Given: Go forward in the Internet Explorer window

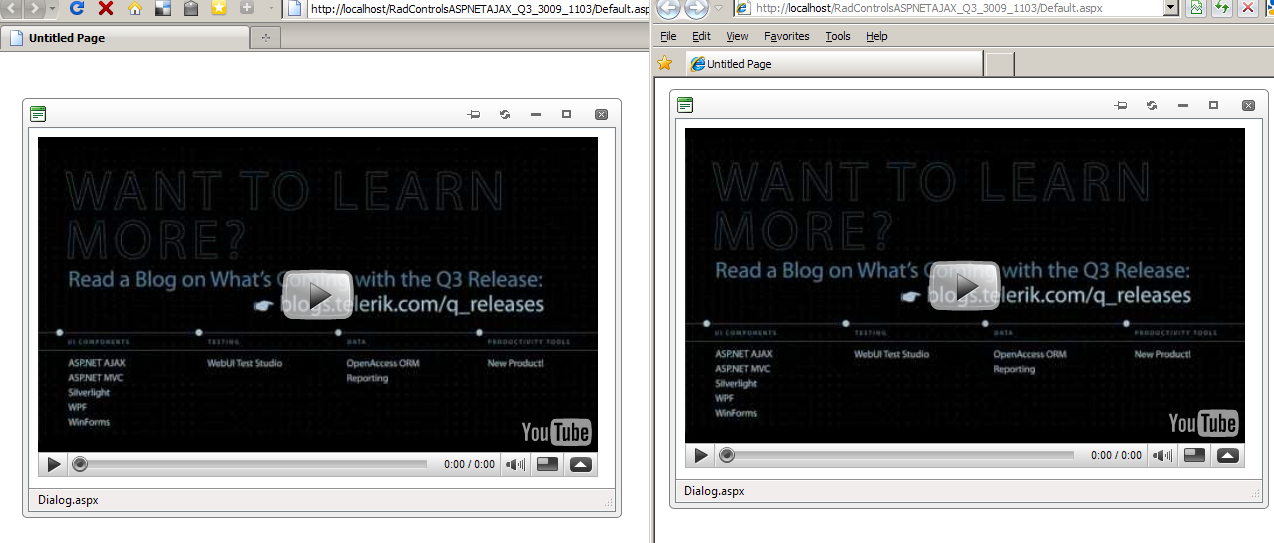Looking at the screenshot, I should (696, 8).
